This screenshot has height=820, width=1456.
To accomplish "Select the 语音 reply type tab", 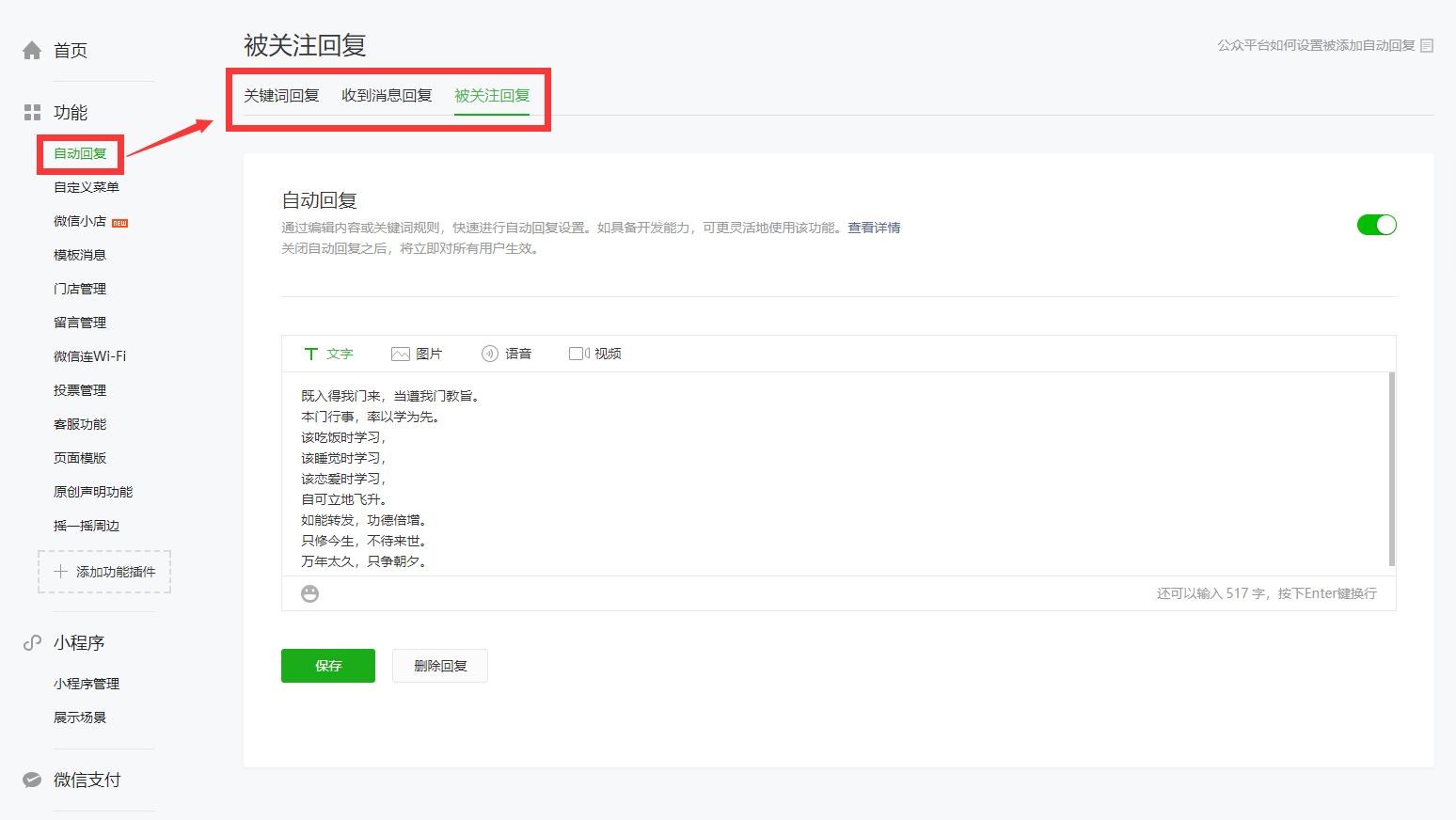I will tap(506, 354).
